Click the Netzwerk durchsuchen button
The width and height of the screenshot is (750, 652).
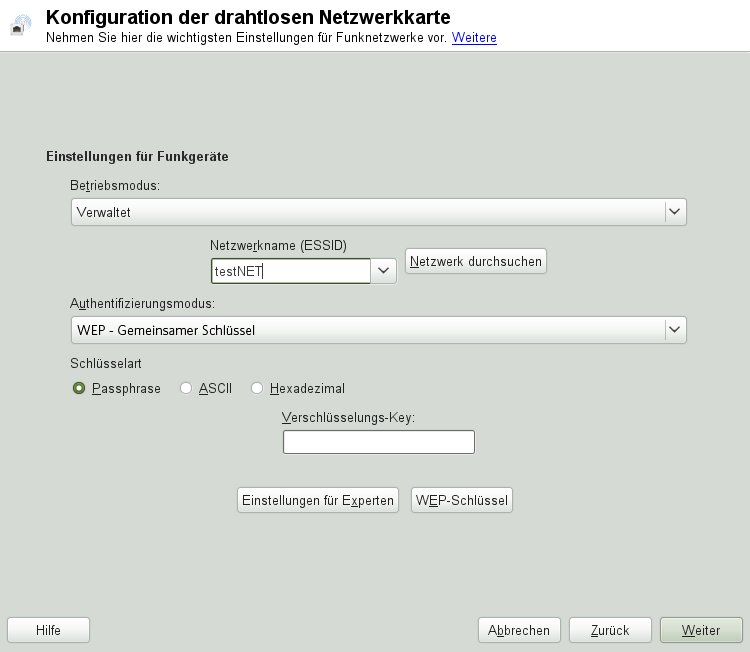[475, 261]
